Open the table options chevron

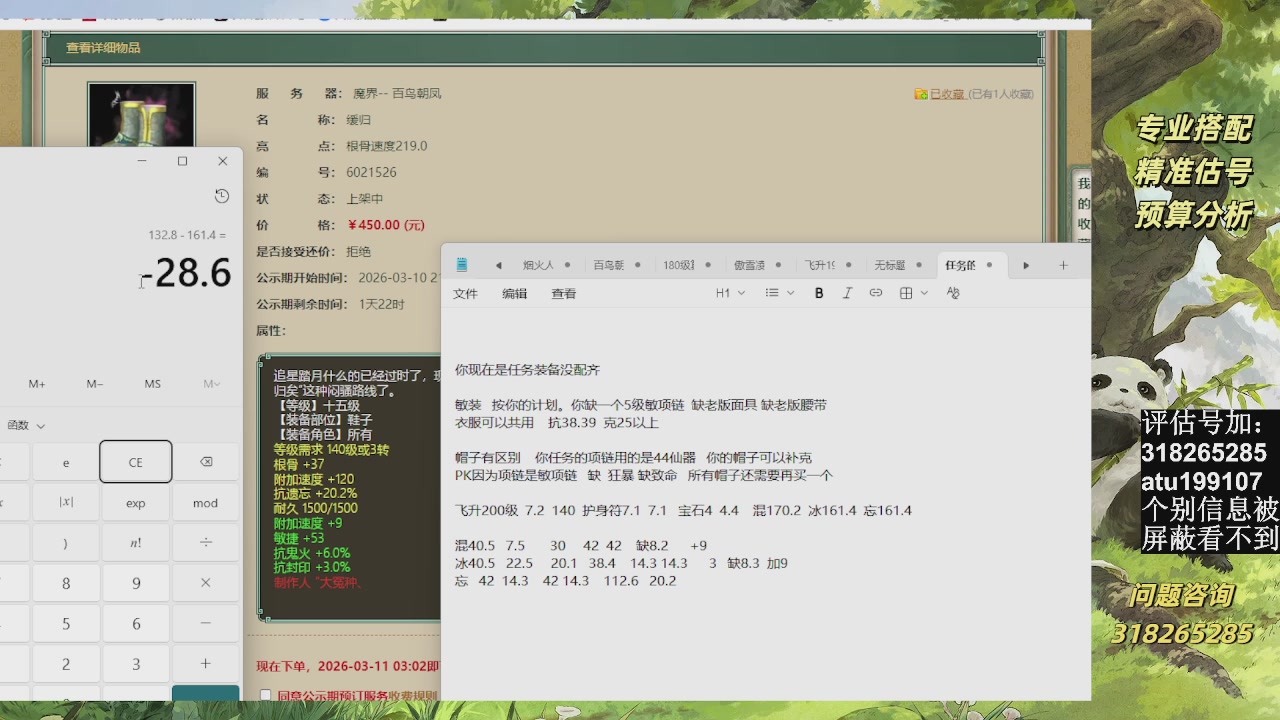pos(922,292)
